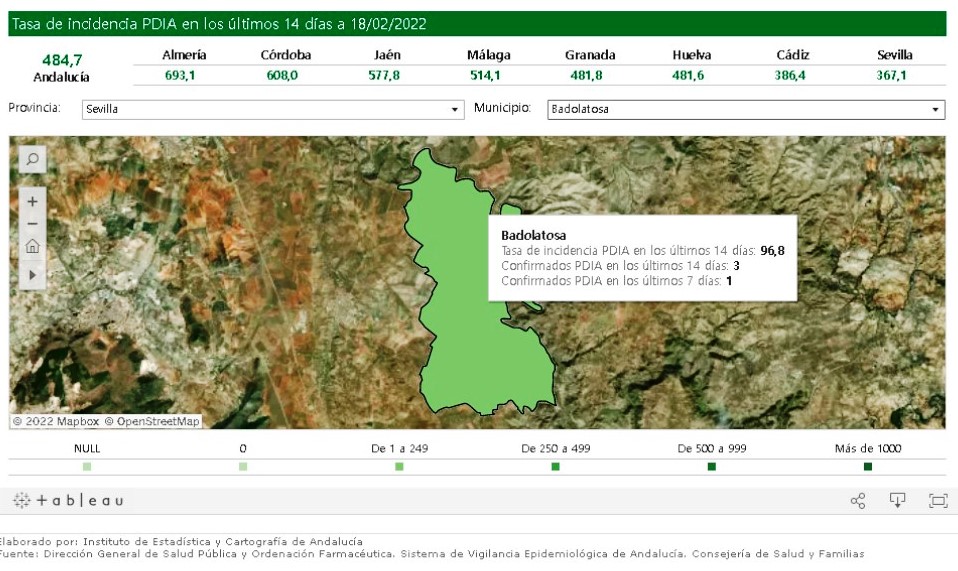The width and height of the screenshot is (958, 571).
Task: Click the OpenStreetMap attribution link
Action: tap(158, 421)
